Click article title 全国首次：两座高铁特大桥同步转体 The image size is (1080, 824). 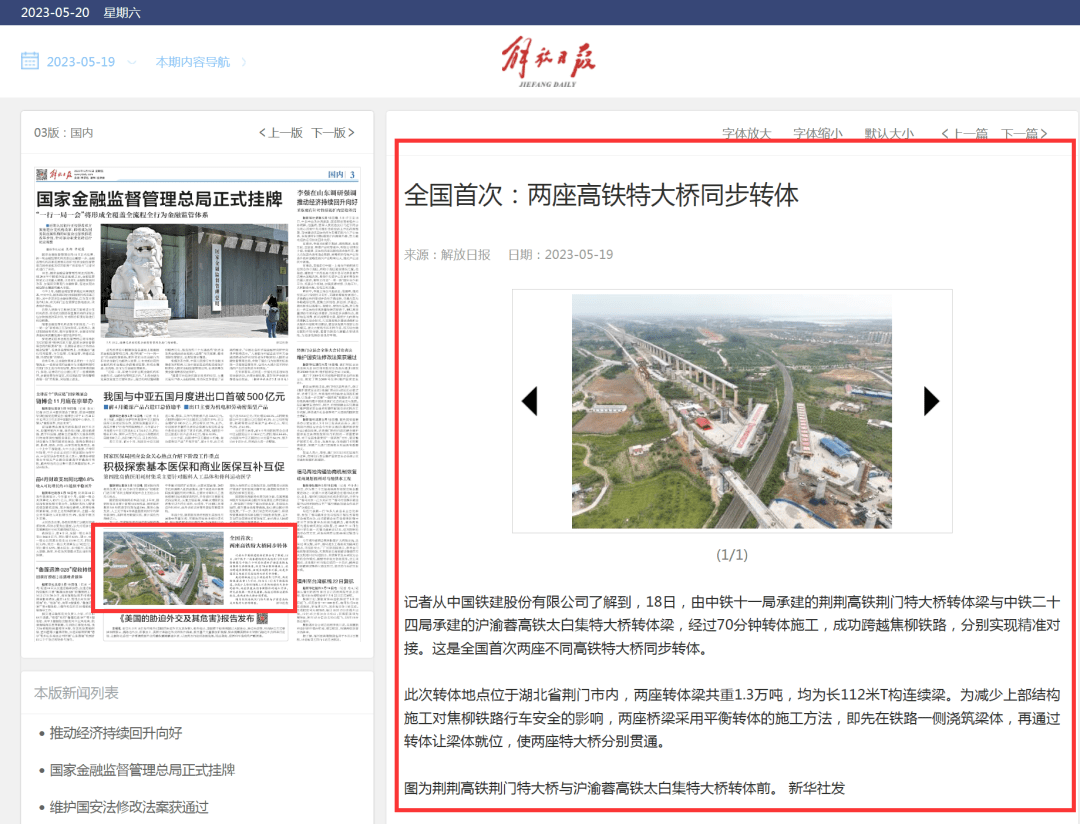pyautogui.click(x=601, y=195)
